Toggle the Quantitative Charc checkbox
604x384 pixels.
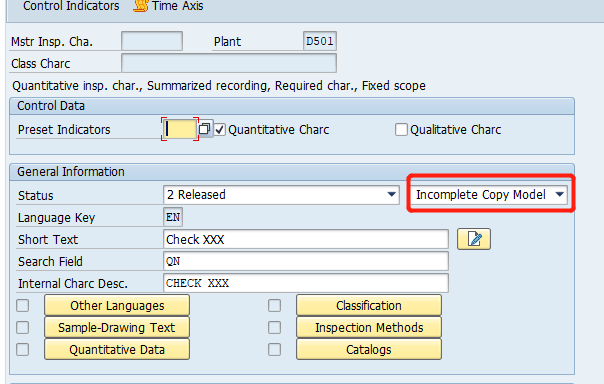[220, 130]
